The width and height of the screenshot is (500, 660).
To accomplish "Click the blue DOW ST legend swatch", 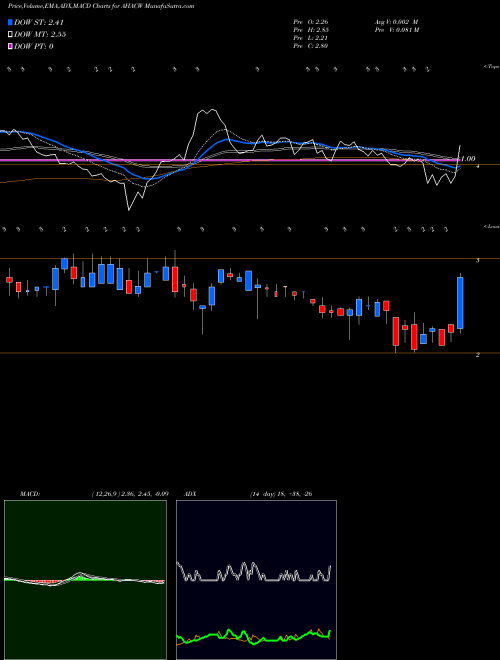I will coord(11,23).
